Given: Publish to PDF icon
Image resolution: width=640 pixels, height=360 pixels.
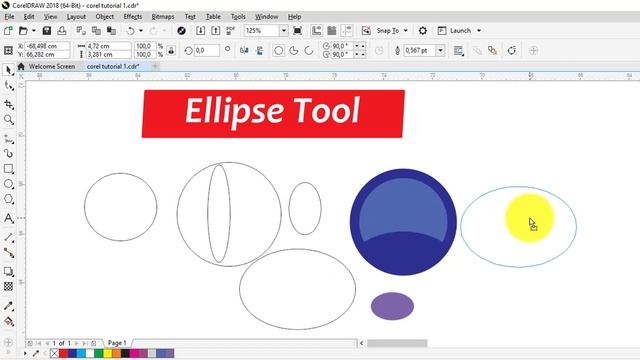Looking at the screenshot, I should tap(231, 31).
